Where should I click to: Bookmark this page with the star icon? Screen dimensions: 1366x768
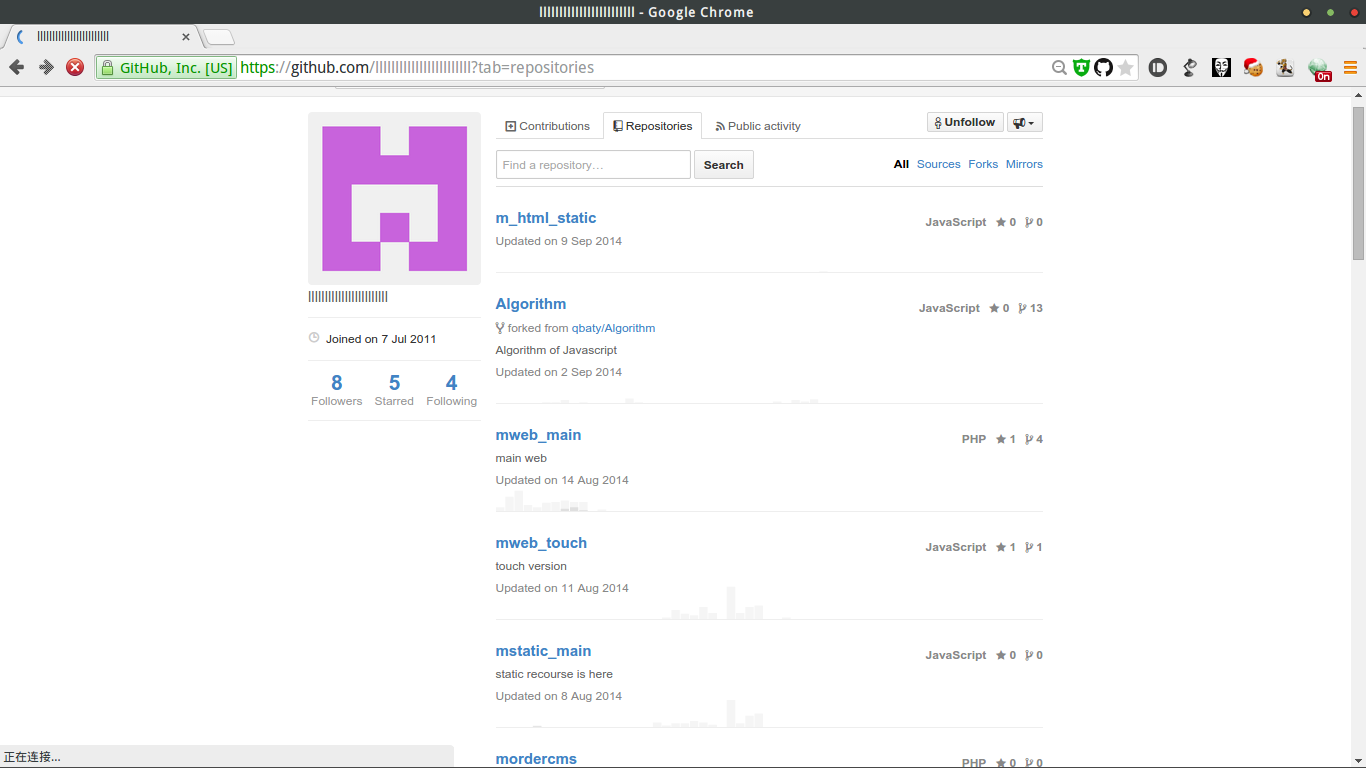(x=1126, y=68)
